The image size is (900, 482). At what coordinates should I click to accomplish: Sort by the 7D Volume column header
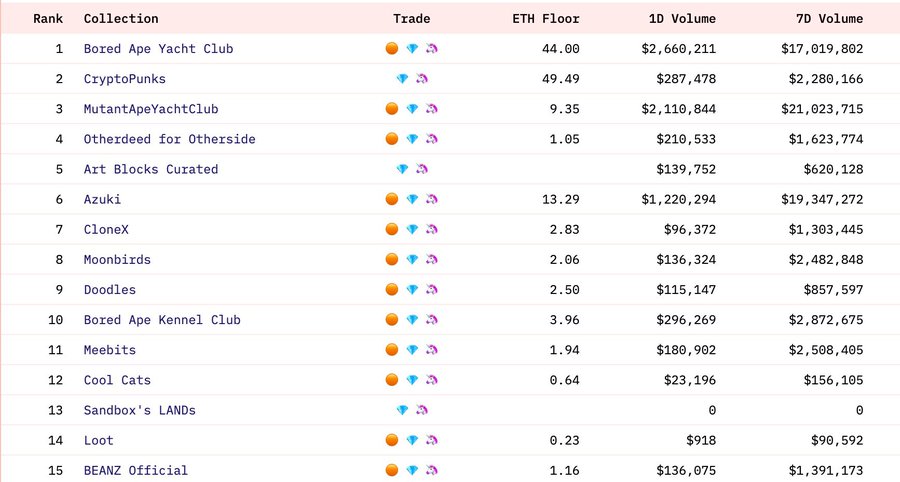[829, 19]
